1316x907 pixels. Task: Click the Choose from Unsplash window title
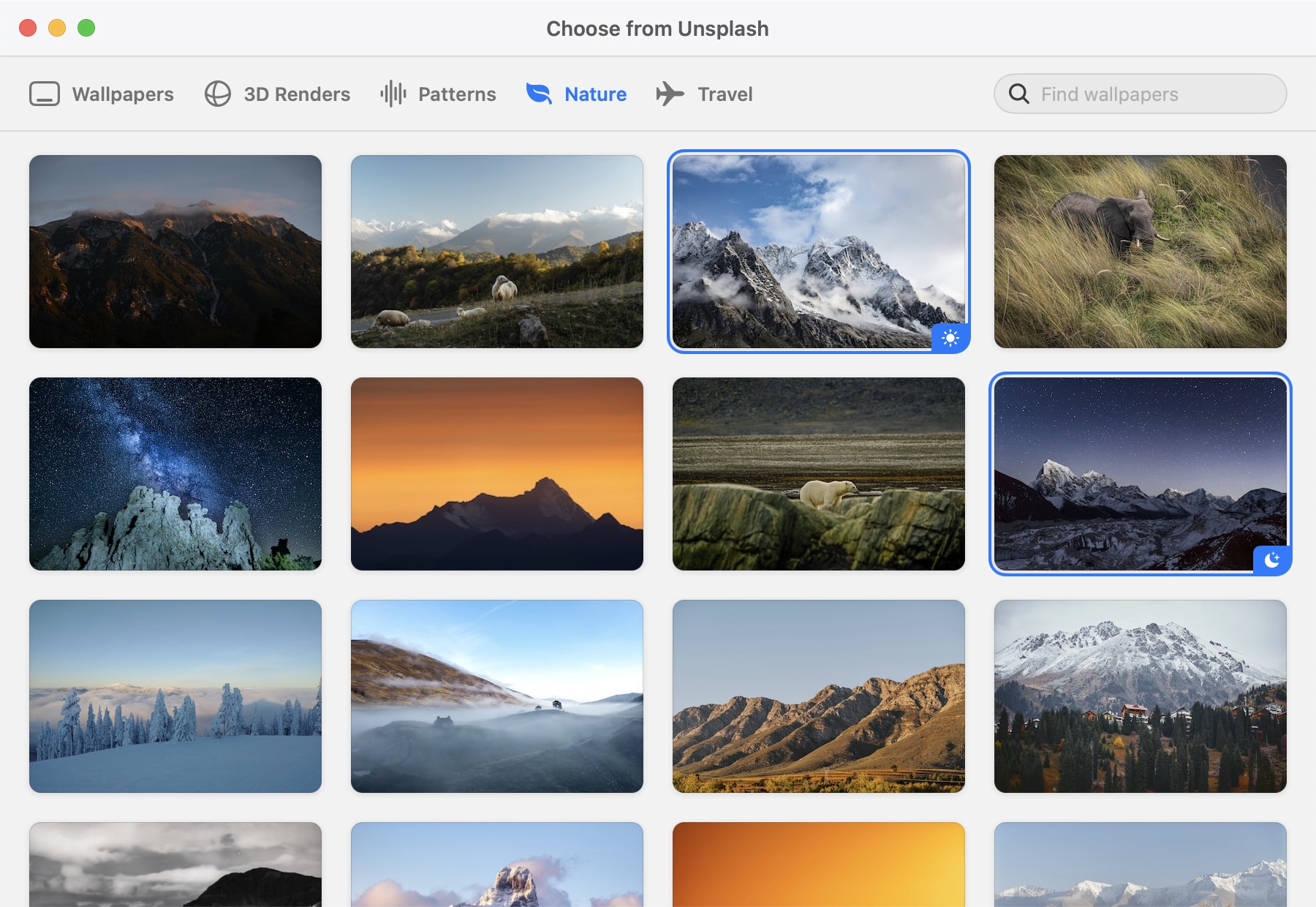tap(657, 29)
